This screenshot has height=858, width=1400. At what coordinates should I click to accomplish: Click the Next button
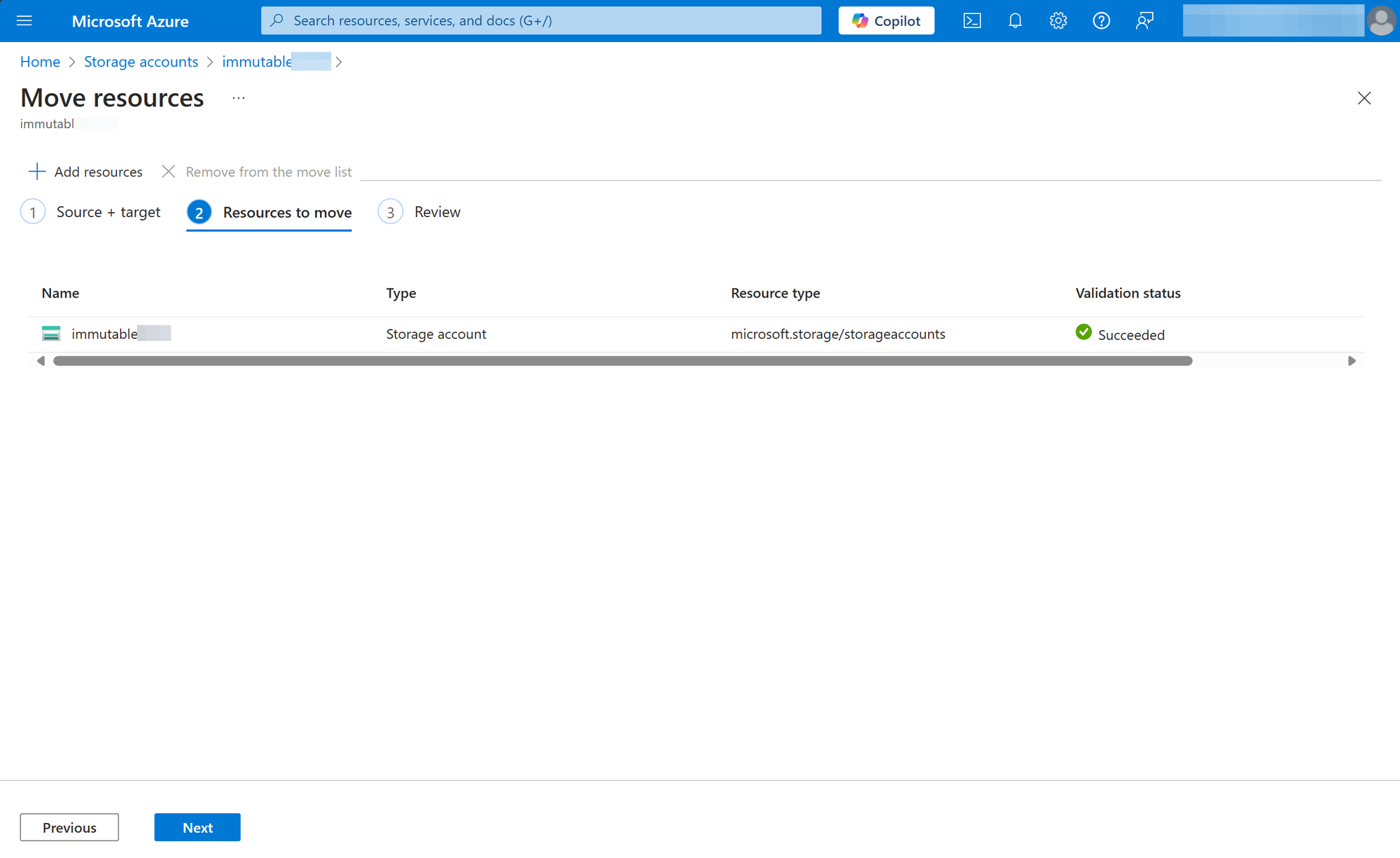(x=197, y=827)
